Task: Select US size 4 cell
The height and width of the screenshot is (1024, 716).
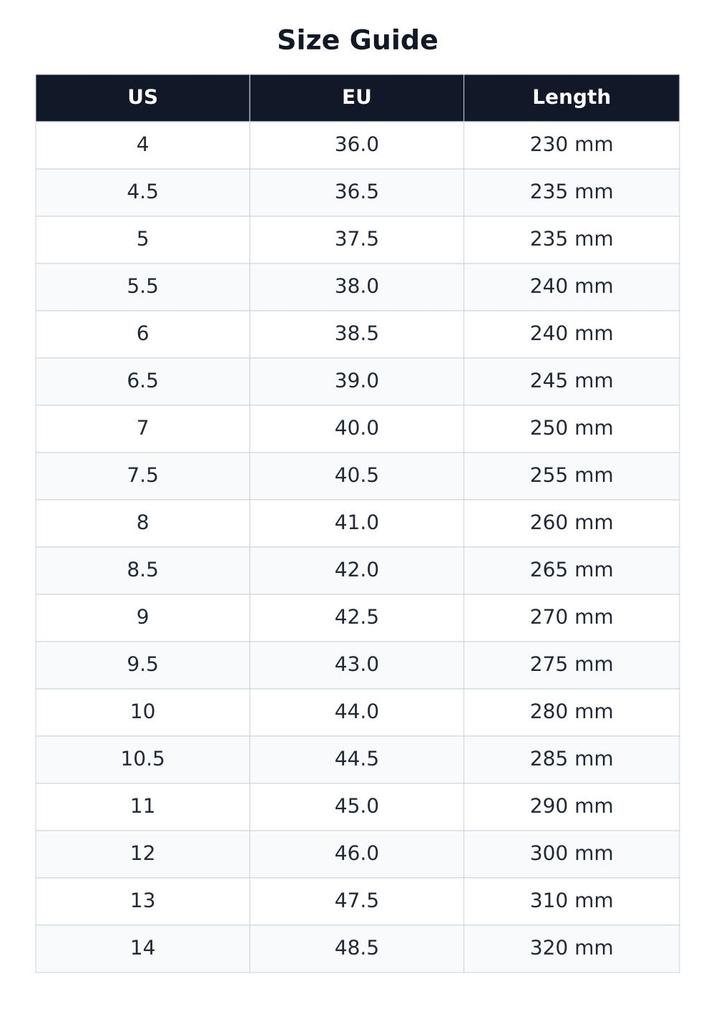Action: tap(142, 145)
